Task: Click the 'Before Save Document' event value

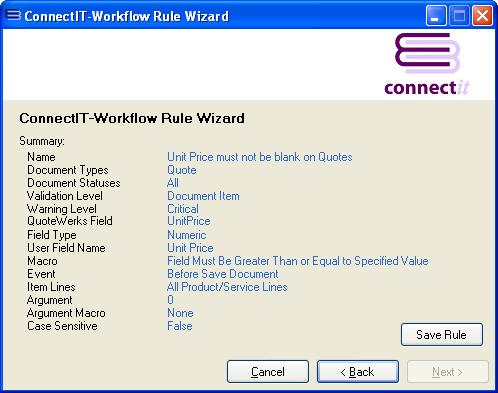Action: 223,274
